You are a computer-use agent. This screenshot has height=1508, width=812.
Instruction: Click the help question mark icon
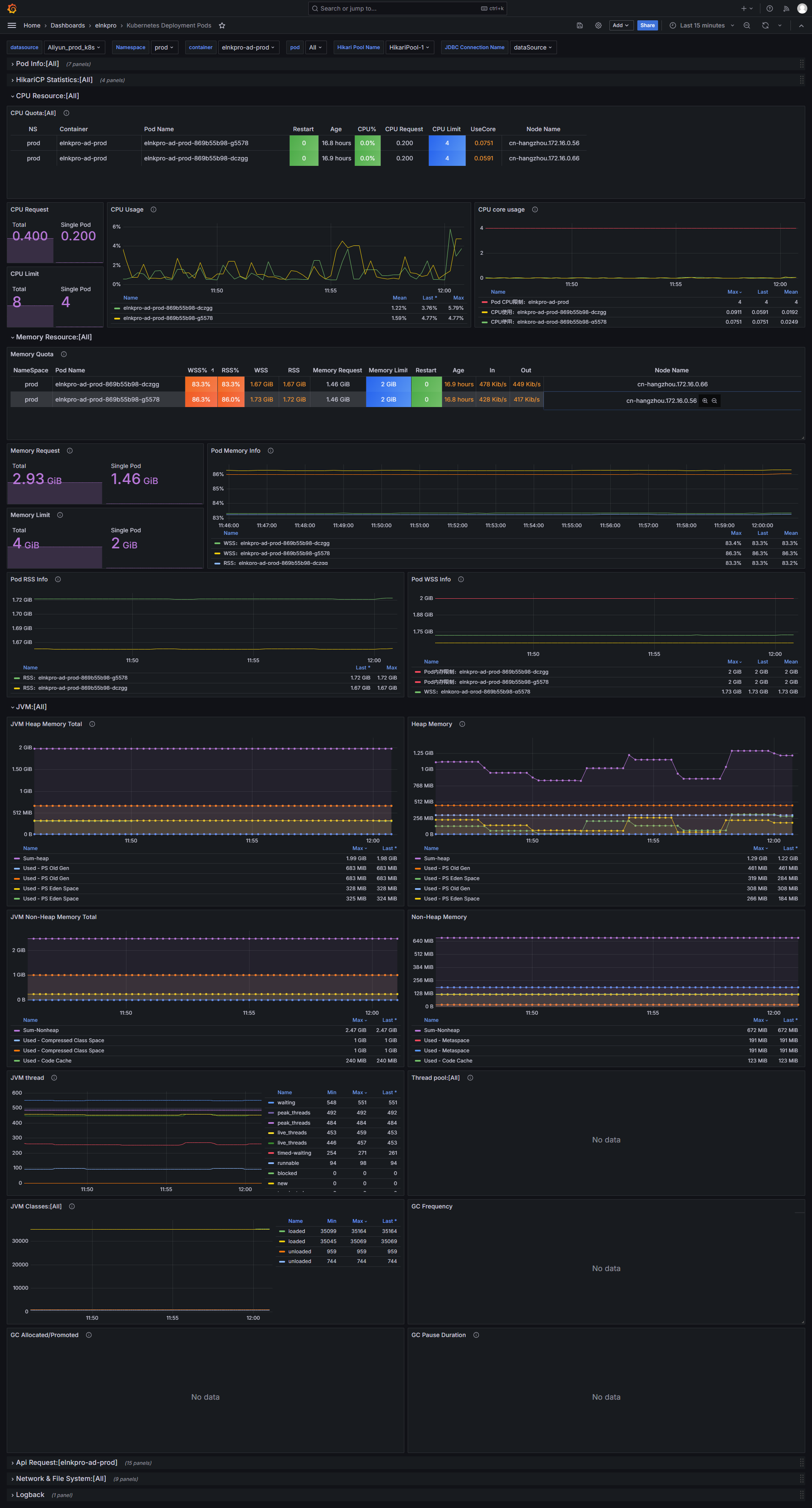point(769,9)
